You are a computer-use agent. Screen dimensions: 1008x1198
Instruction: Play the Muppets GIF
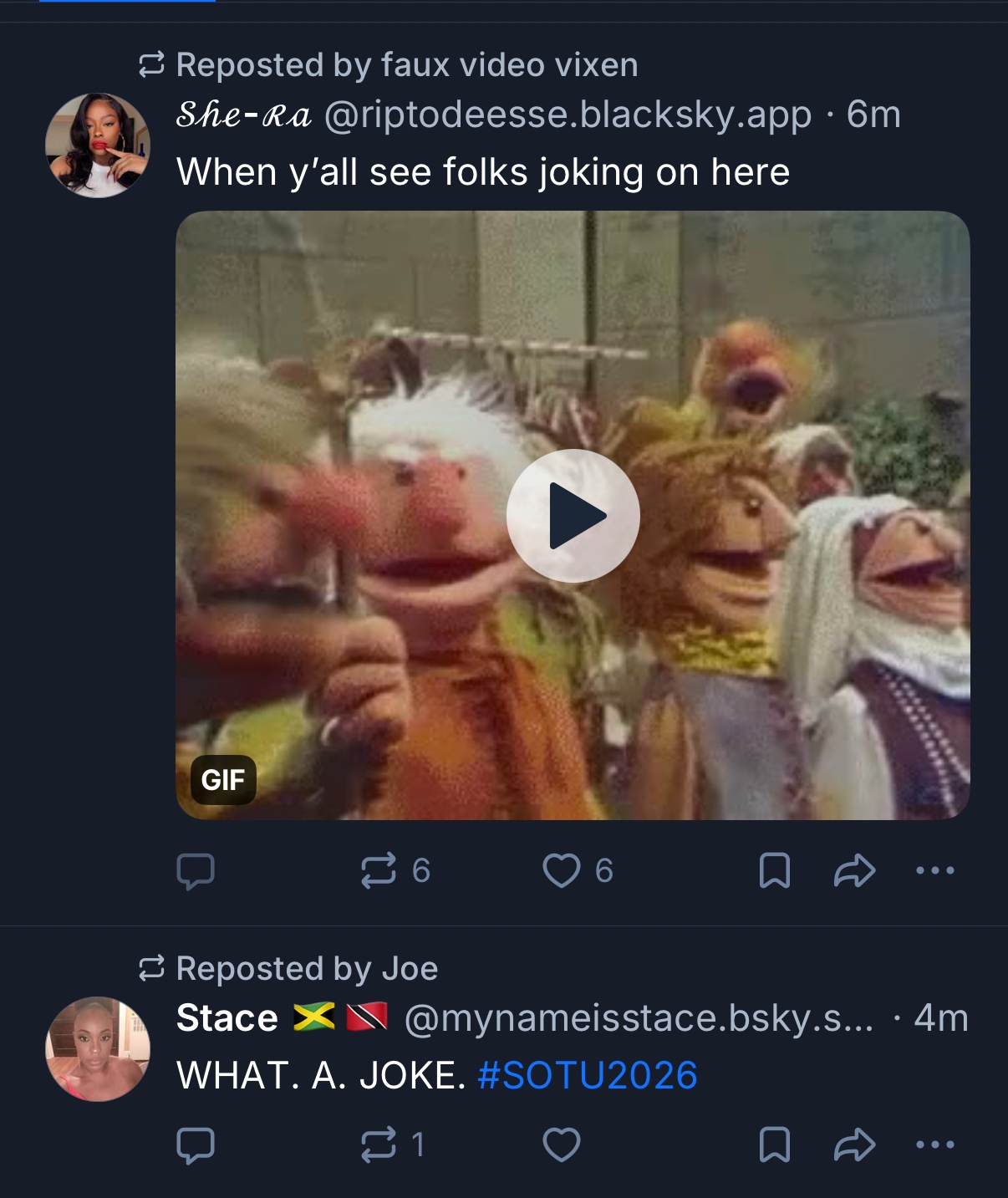pos(573,516)
